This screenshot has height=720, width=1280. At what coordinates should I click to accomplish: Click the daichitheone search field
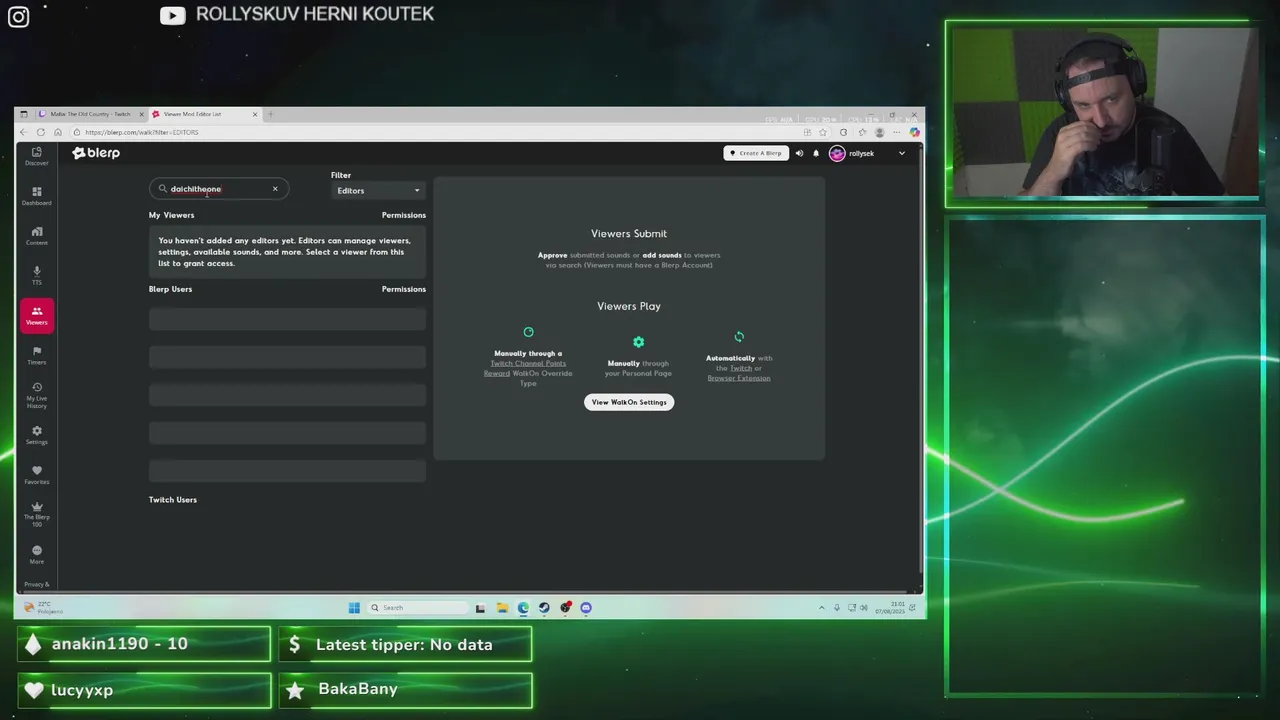(219, 189)
